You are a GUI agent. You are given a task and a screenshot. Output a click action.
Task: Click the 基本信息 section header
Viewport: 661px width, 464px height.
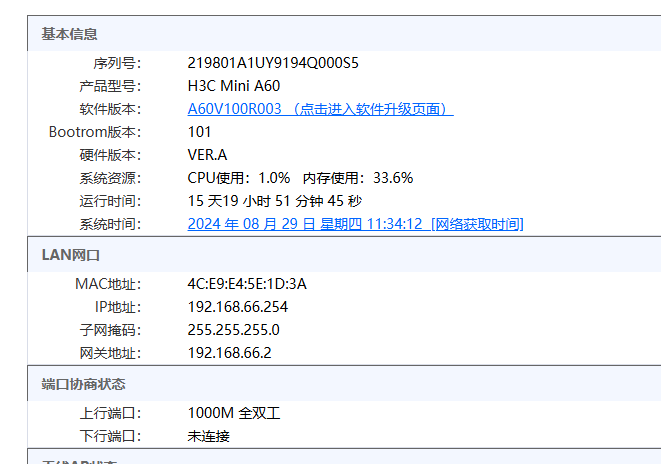pos(70,34)
